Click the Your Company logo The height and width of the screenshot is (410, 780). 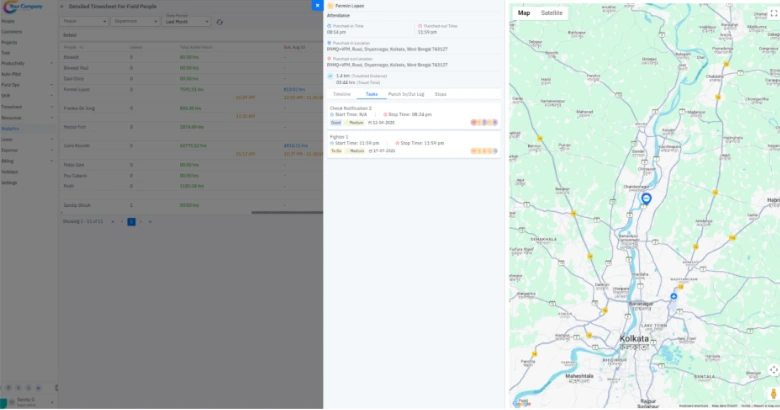tap(25, 7)
